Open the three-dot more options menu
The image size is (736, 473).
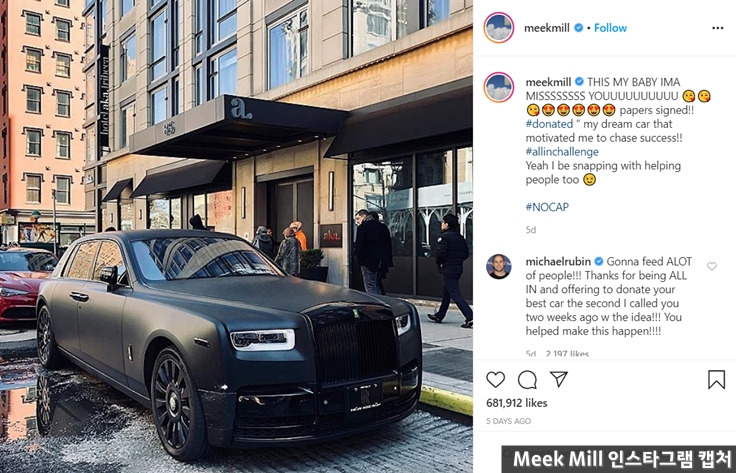(717, 28)
